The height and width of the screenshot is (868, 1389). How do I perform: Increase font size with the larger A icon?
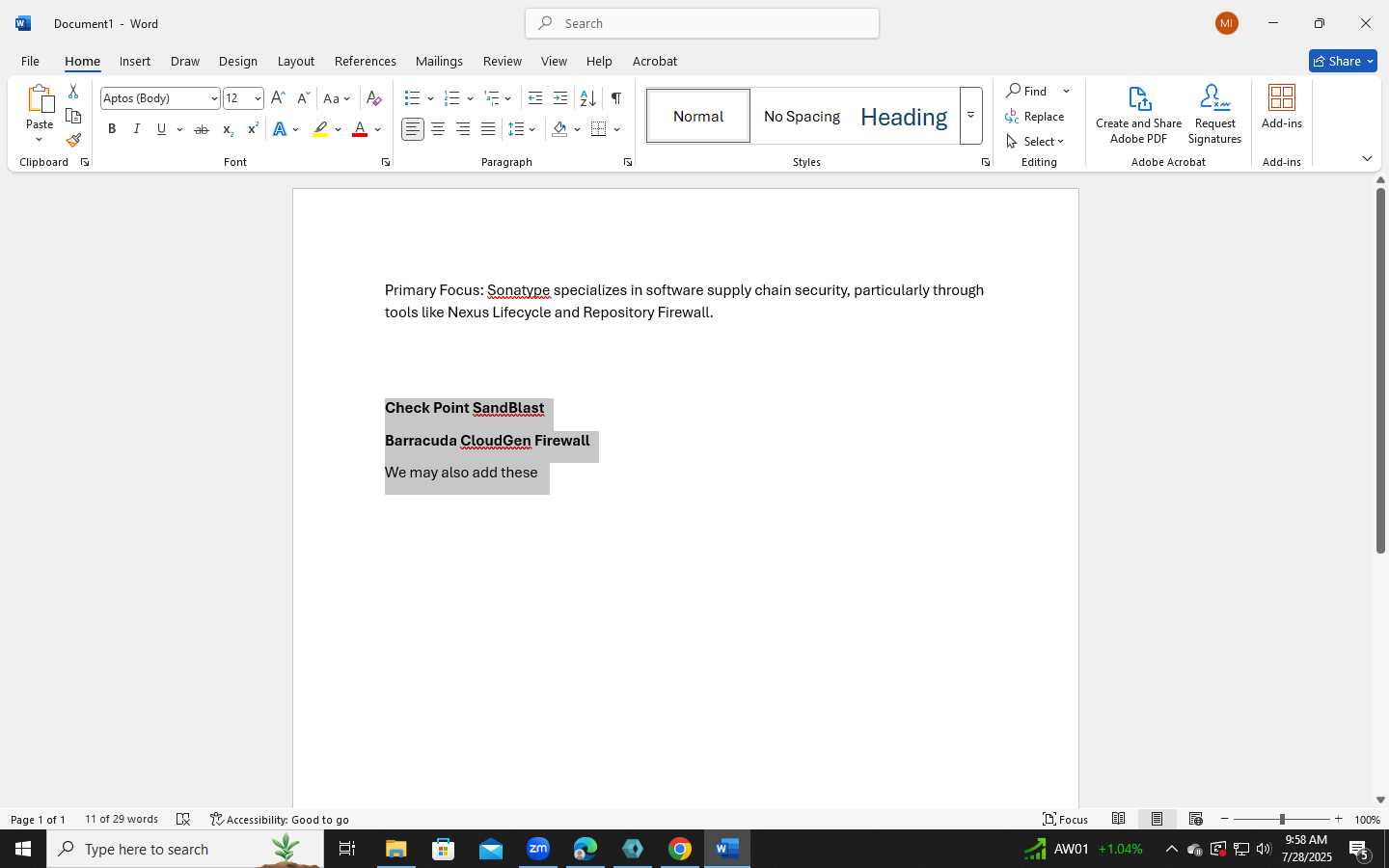(278, 98)
